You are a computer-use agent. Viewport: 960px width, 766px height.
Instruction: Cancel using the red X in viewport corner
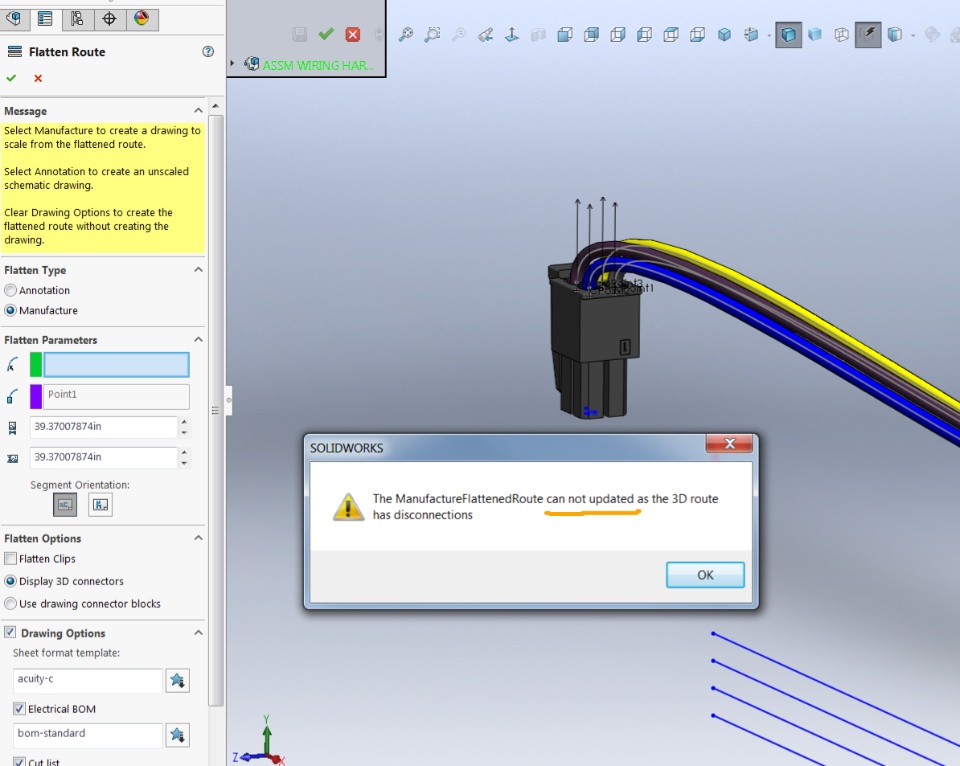353,34
